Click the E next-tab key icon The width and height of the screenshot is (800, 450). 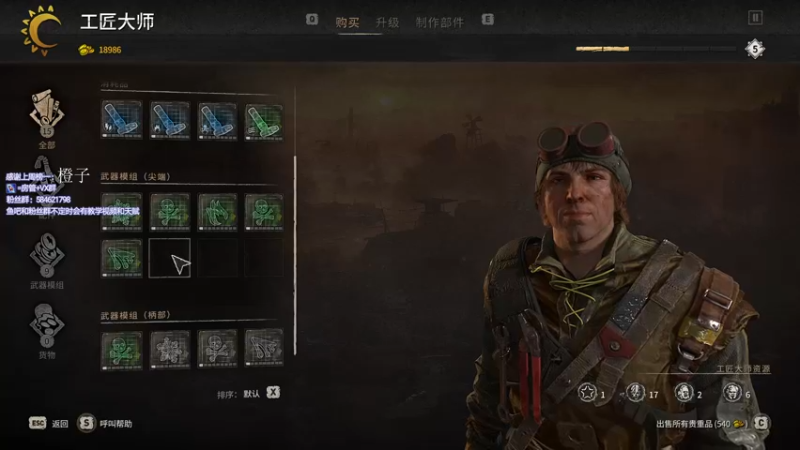point(488,19)
